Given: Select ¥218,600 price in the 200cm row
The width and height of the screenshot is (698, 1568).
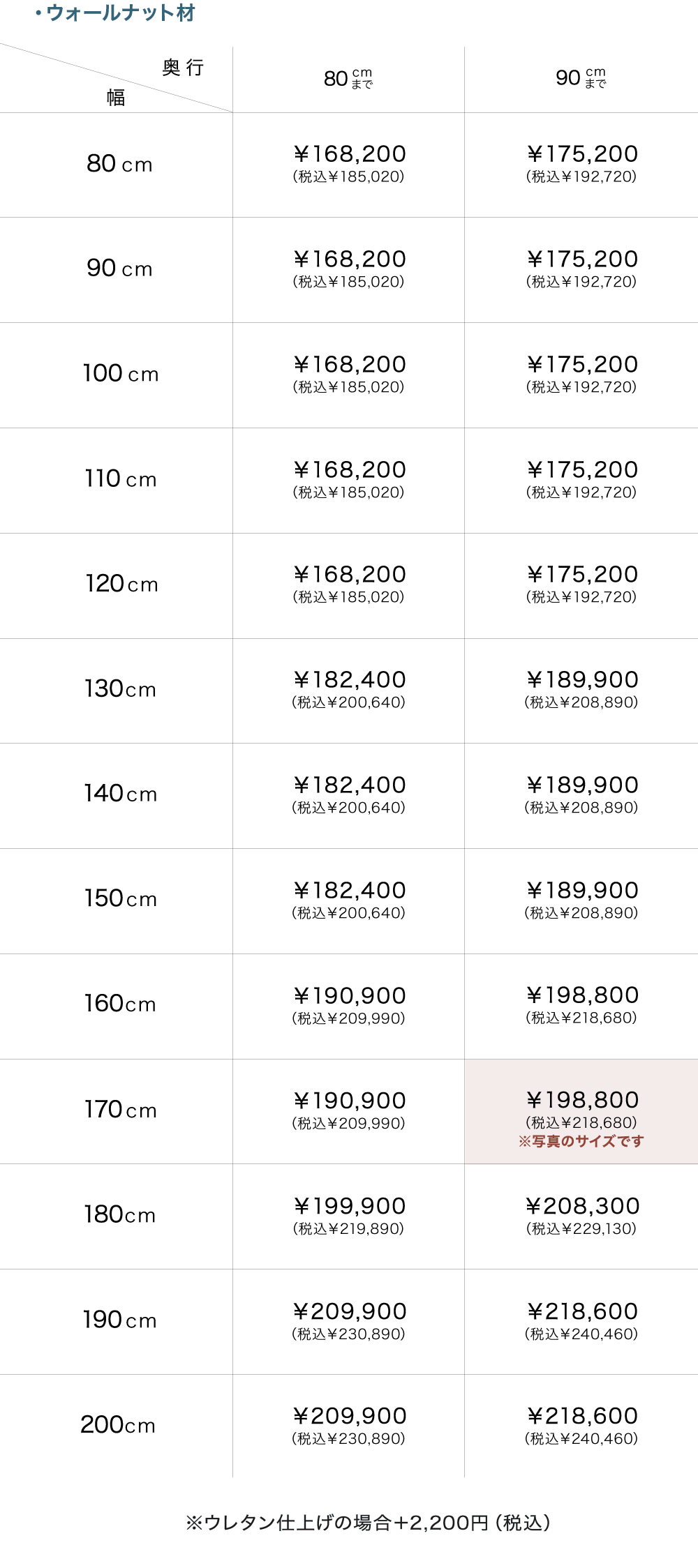Looking at the screenshot, I should (x=582, y=1417).
